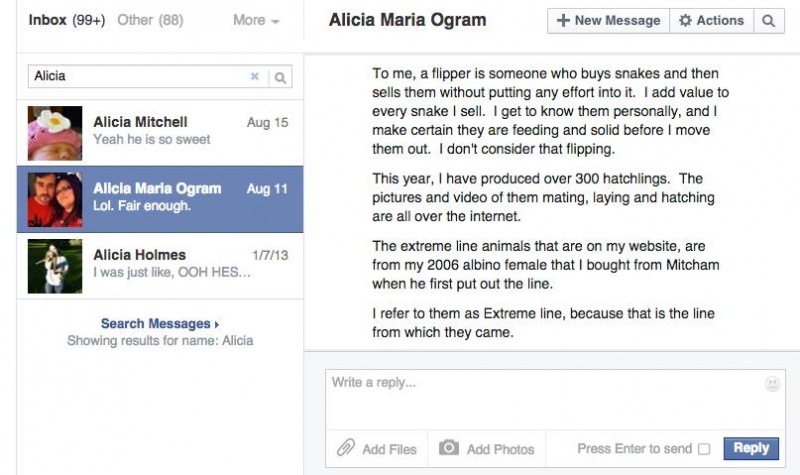Click the magnifier icon in the name search box
Image resolution: width=800 pixels, height=475 pixels.
point(280,78)
